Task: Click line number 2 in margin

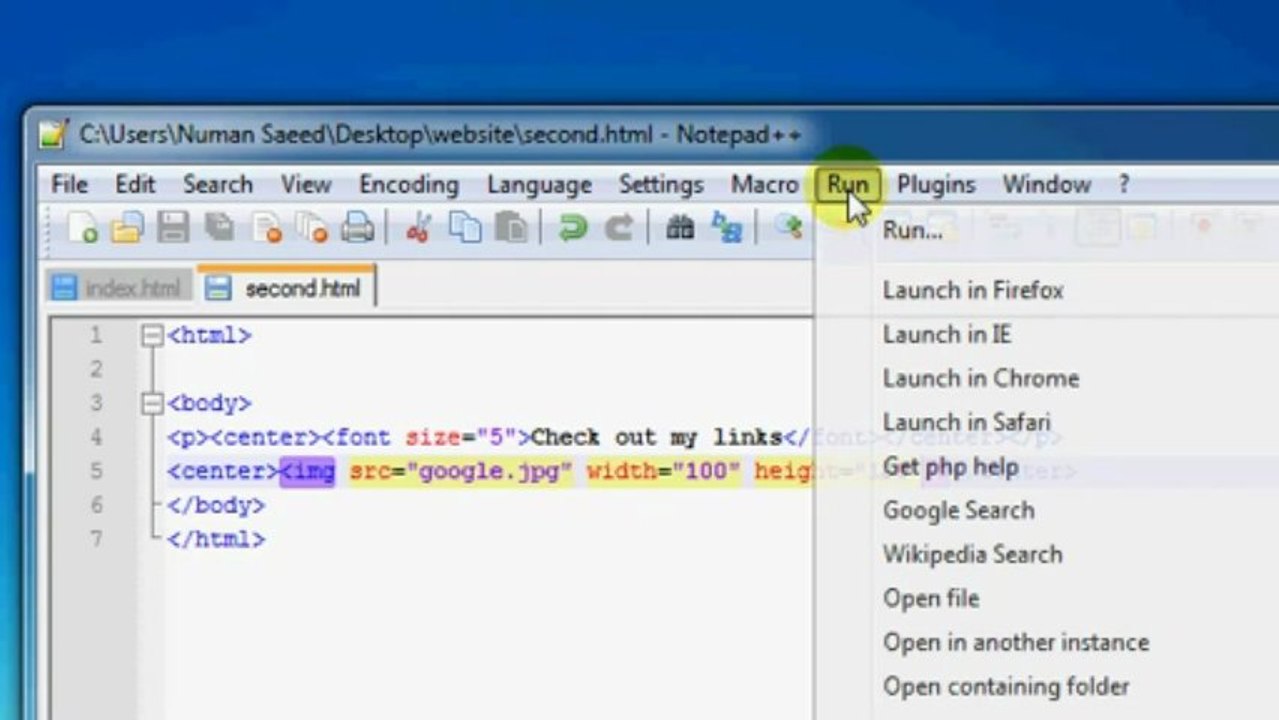Action: [x=96, y=370]
